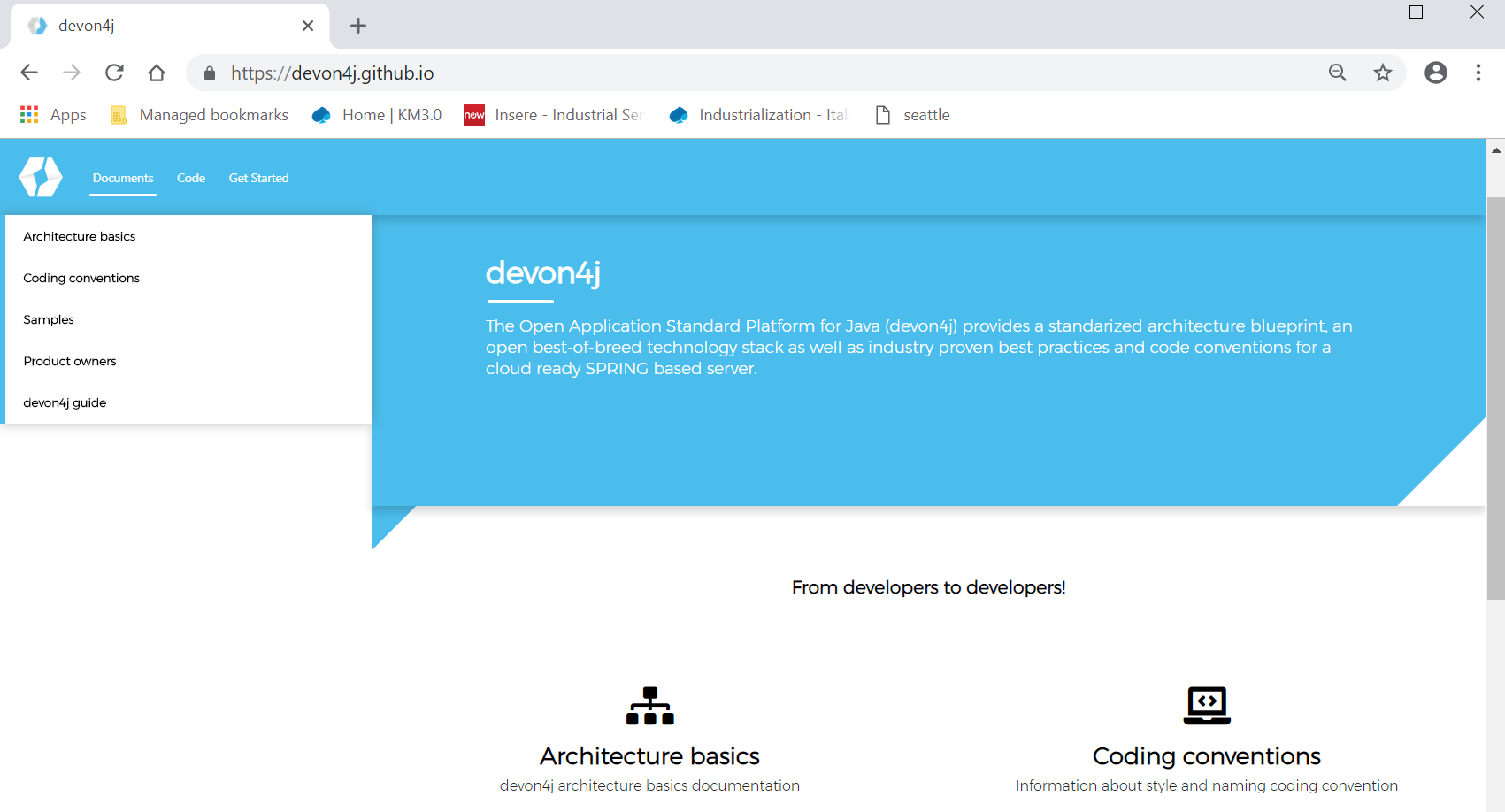This screenshot has width=1505, height=812.
Task: Open the browser zoom magnifier icon
Action: click(1338, 73)
